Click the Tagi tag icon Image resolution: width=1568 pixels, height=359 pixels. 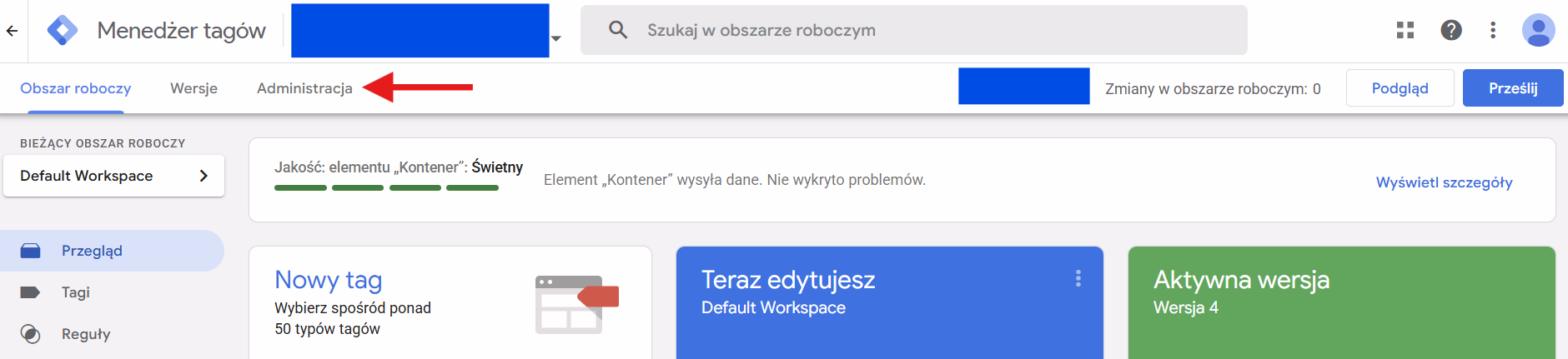click(x=30, y=292)
